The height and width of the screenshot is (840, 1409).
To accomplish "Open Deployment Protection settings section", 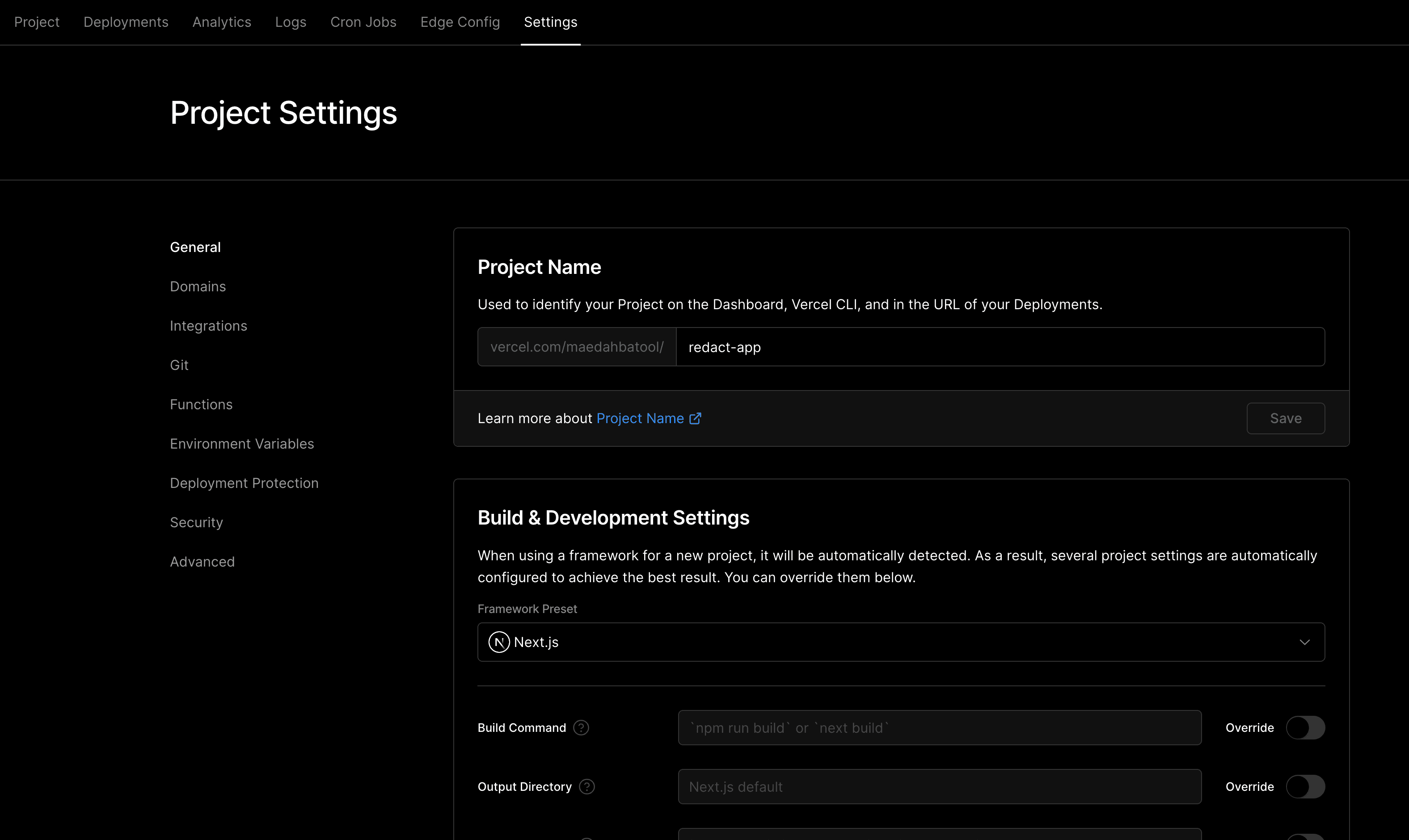I will [x=244, y=483].
